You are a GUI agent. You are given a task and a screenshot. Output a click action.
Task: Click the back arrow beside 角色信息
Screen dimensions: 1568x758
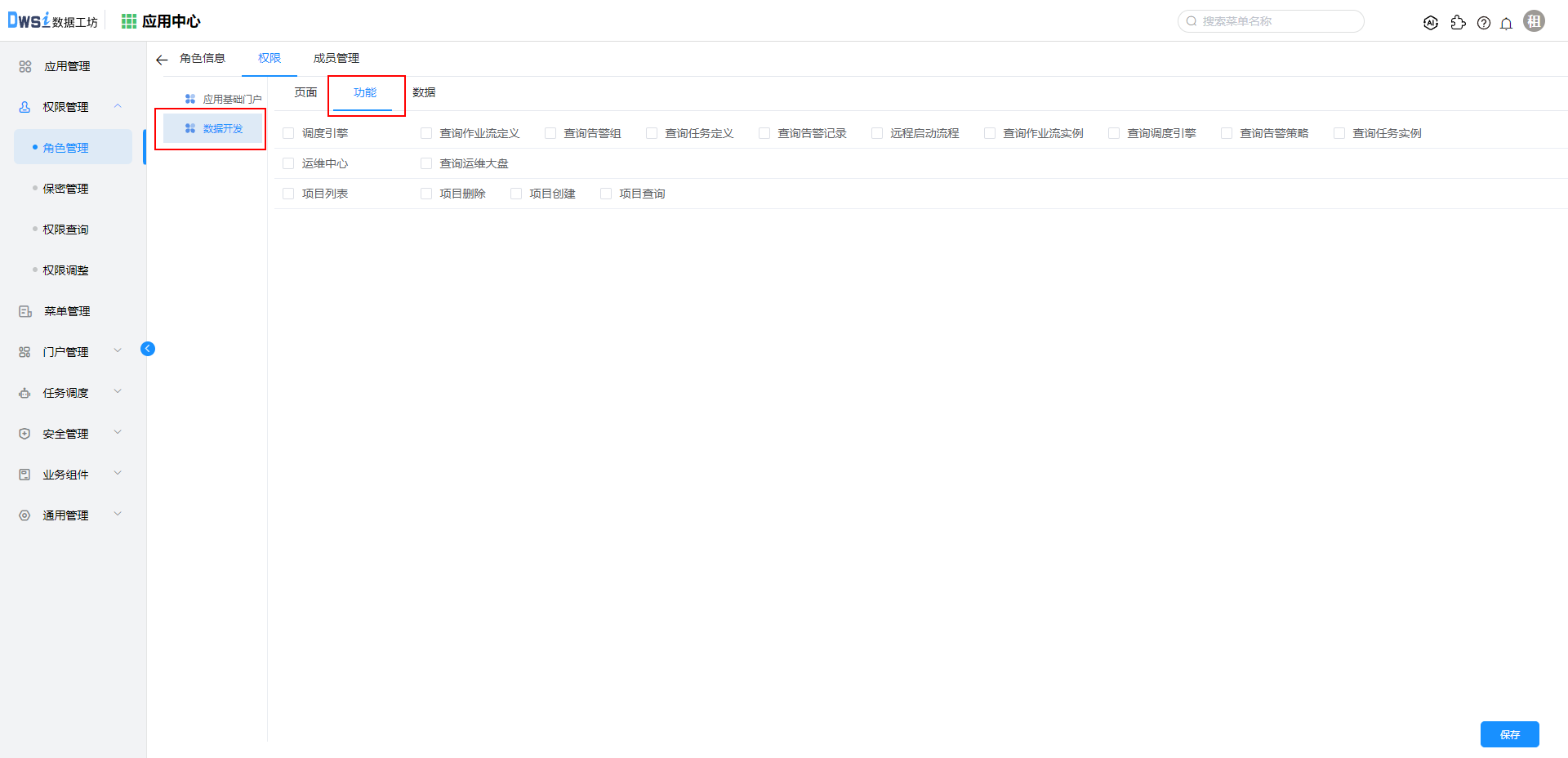click(162, 60)
